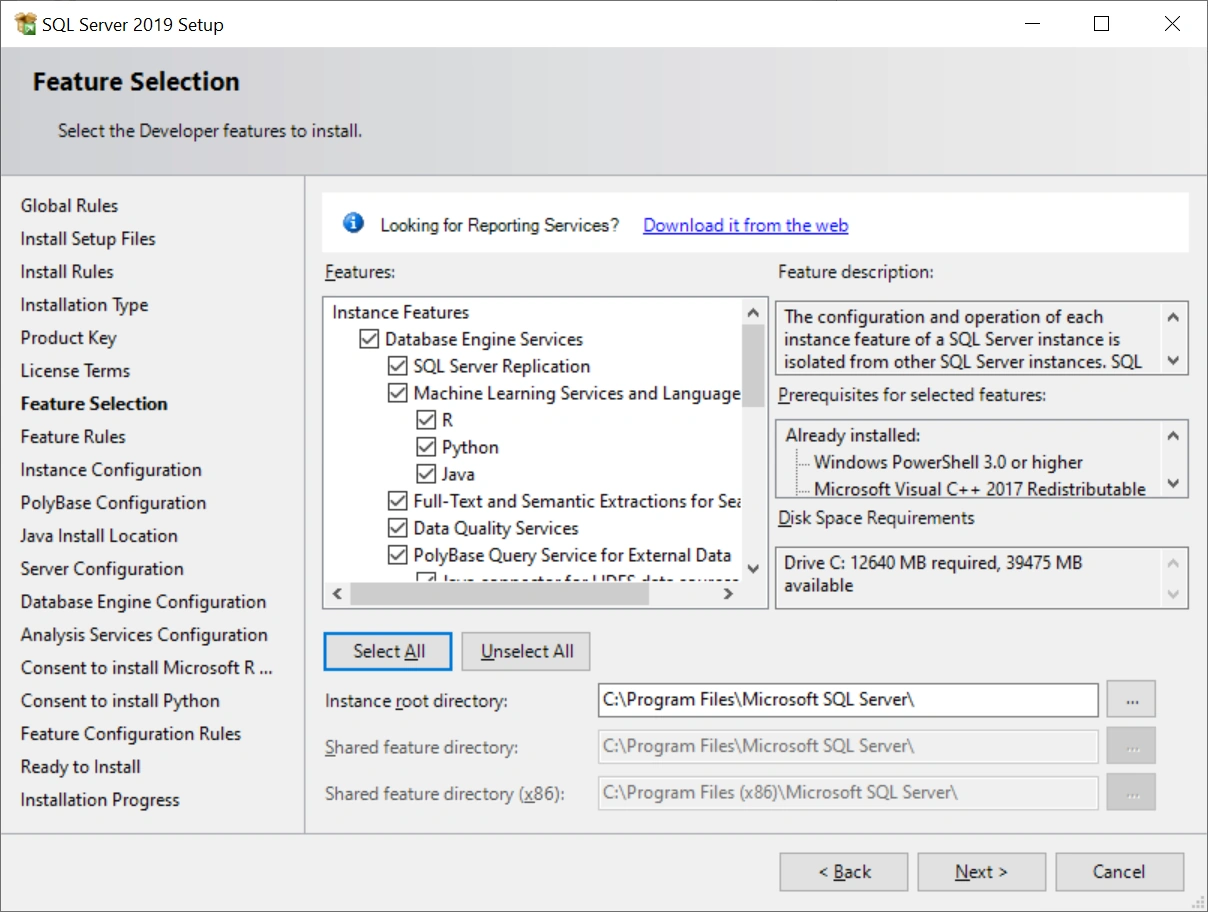Click the down arrow of the Feature description scrollbar

tap(1174, 361)
